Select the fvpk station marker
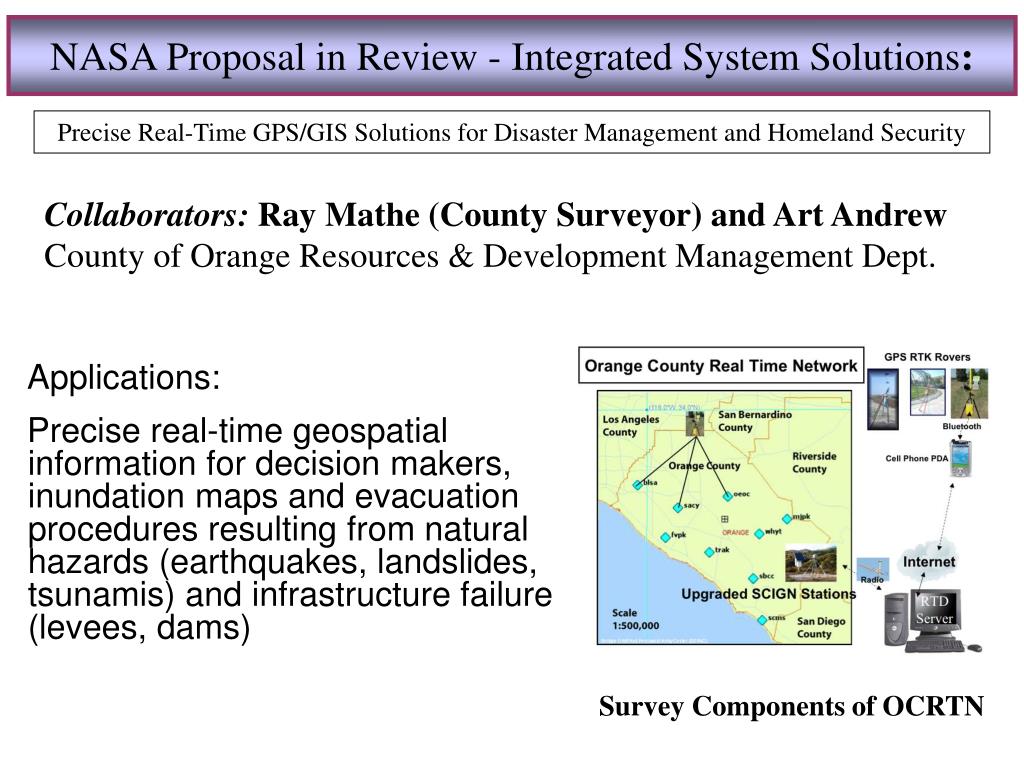The image size is (1024, 768). tap(665, 537)
